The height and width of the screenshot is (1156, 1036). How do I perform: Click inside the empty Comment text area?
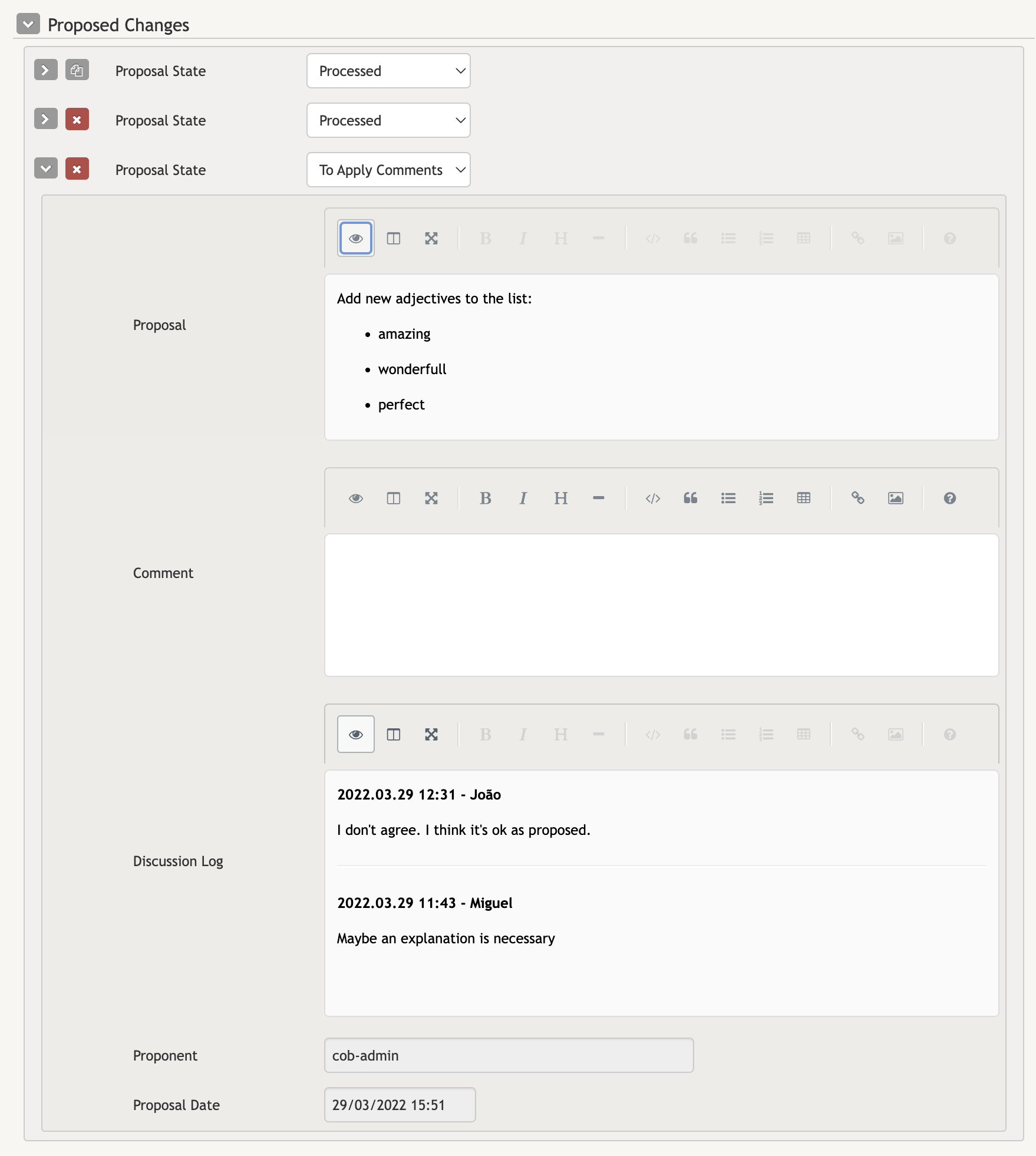pyautogui.click(x=662, y=605)
